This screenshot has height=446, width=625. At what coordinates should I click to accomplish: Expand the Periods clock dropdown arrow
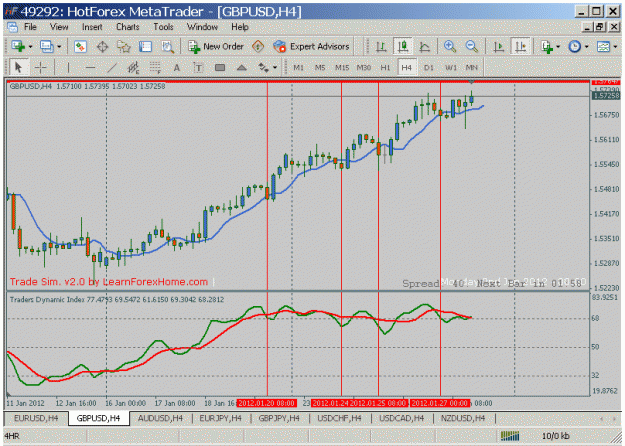point(586,47)
